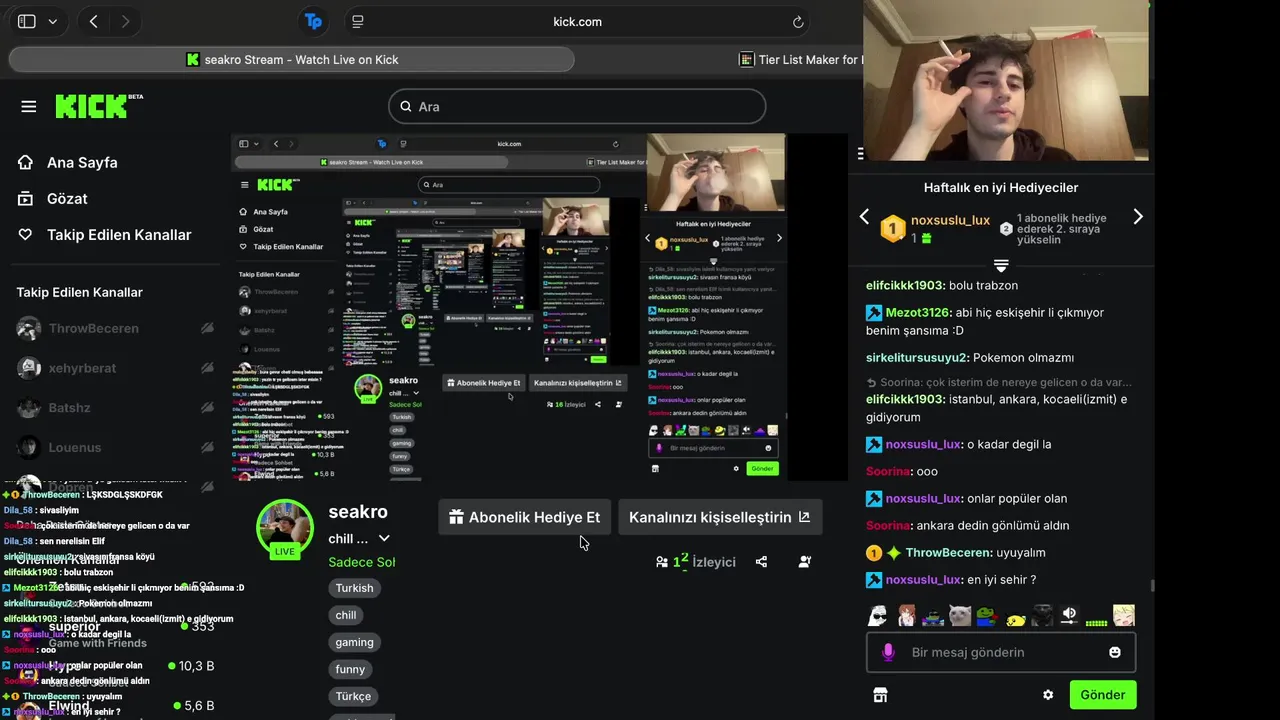Click the purple microphone icon
The width and height of the screenshot is (1280, 720).
[x=888, y=652]
